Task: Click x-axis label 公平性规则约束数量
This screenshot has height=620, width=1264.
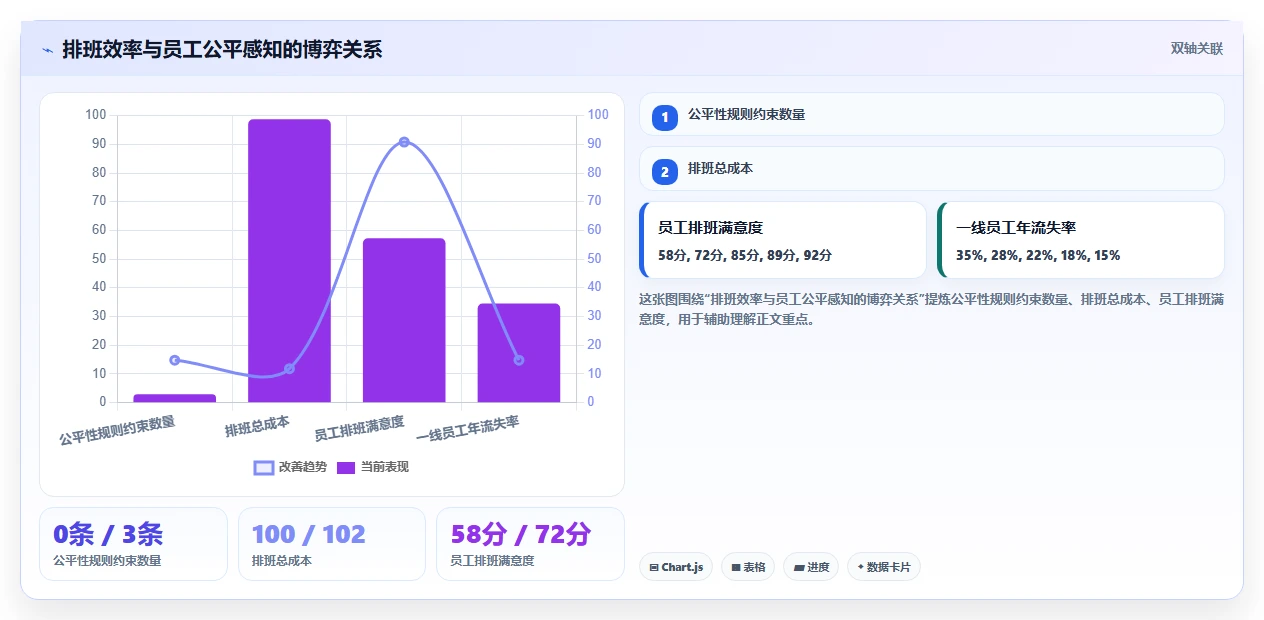Action: (x=118, y=431)
